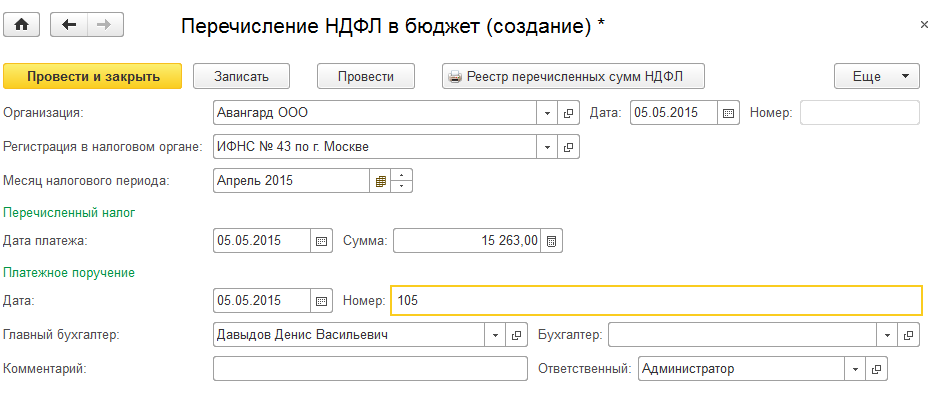Expand the Ответственный dropdown
The height and width of the screenshot is (400, 938).
pyautogui.click(x=855, y=369)
